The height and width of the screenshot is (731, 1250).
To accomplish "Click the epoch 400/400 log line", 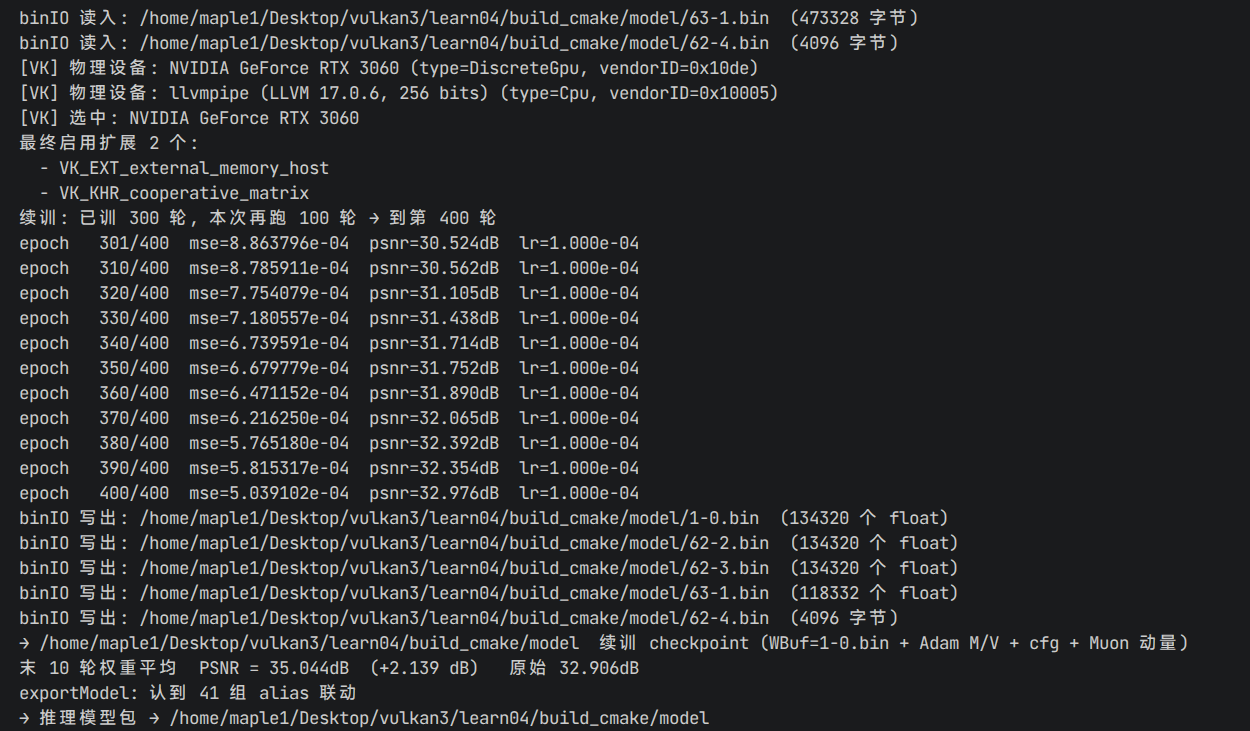I will point(329,493).
